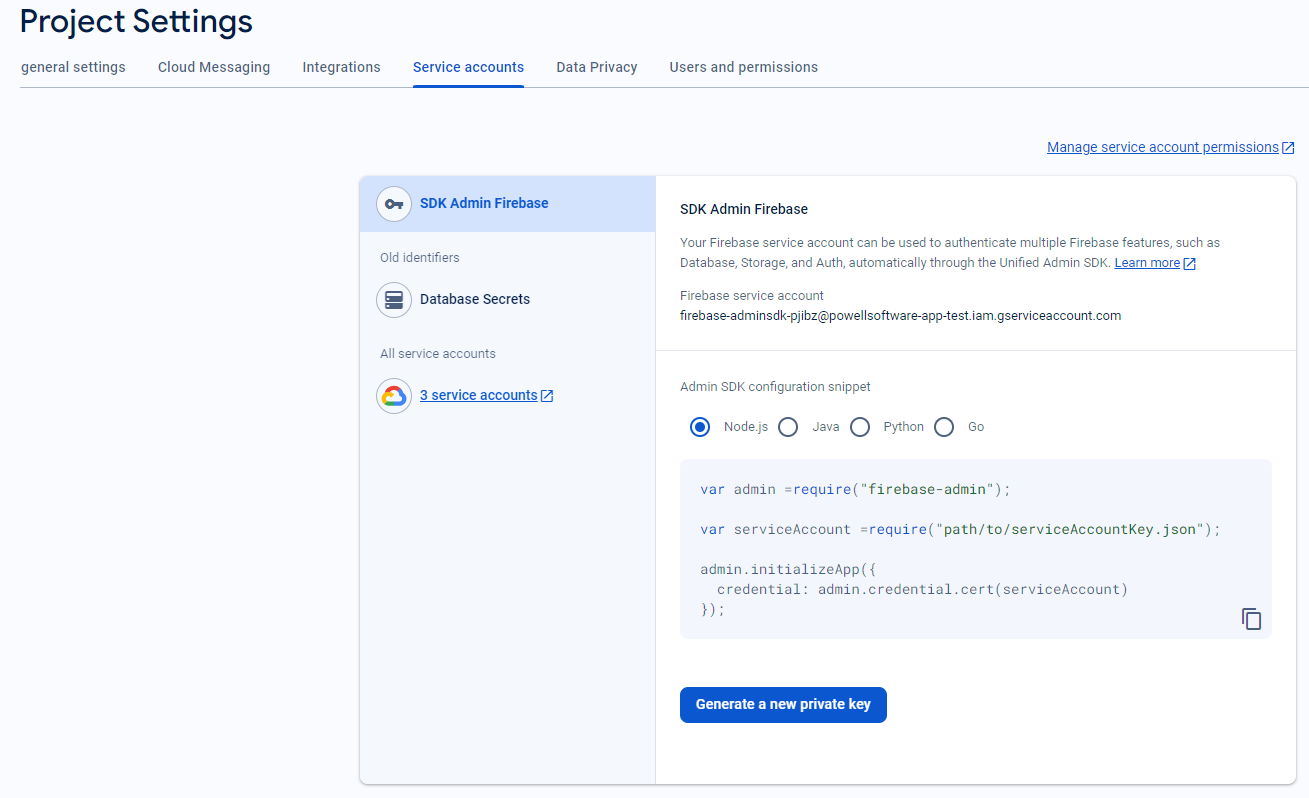Viewport: 1309px width, 798px height.
Task: Open the general settings tab
Action: pyautogui.click(x=73, y=67)
